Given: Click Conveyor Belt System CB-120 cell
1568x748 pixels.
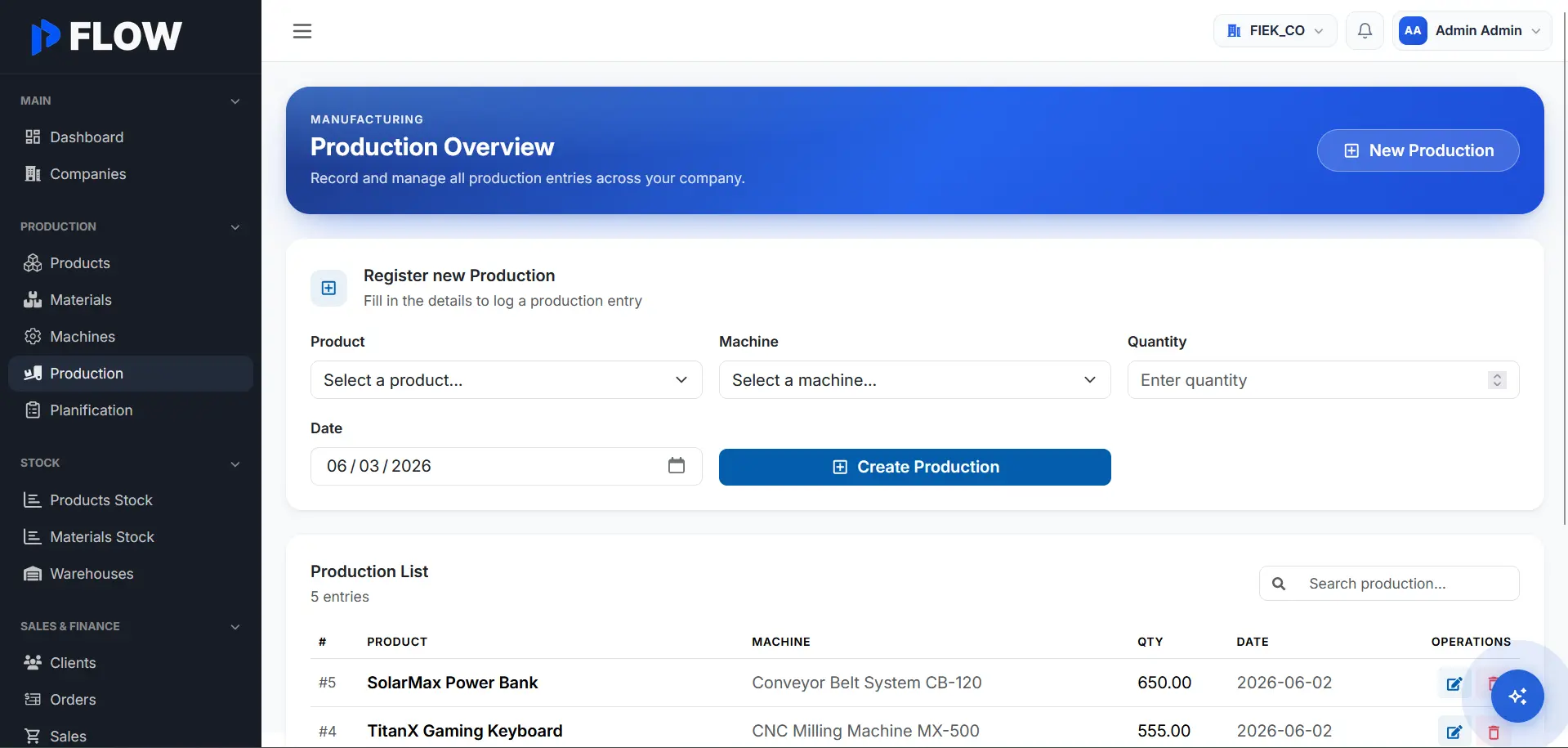Looking at the screenshot, I should (x=867, y=683).
